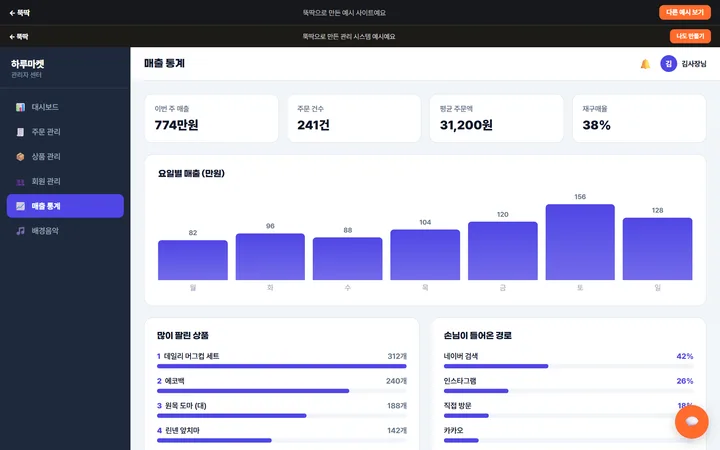This screenshot has width=720, height=450.
Task: Click the 인스타그램 percentage bar
Action: 568,391
